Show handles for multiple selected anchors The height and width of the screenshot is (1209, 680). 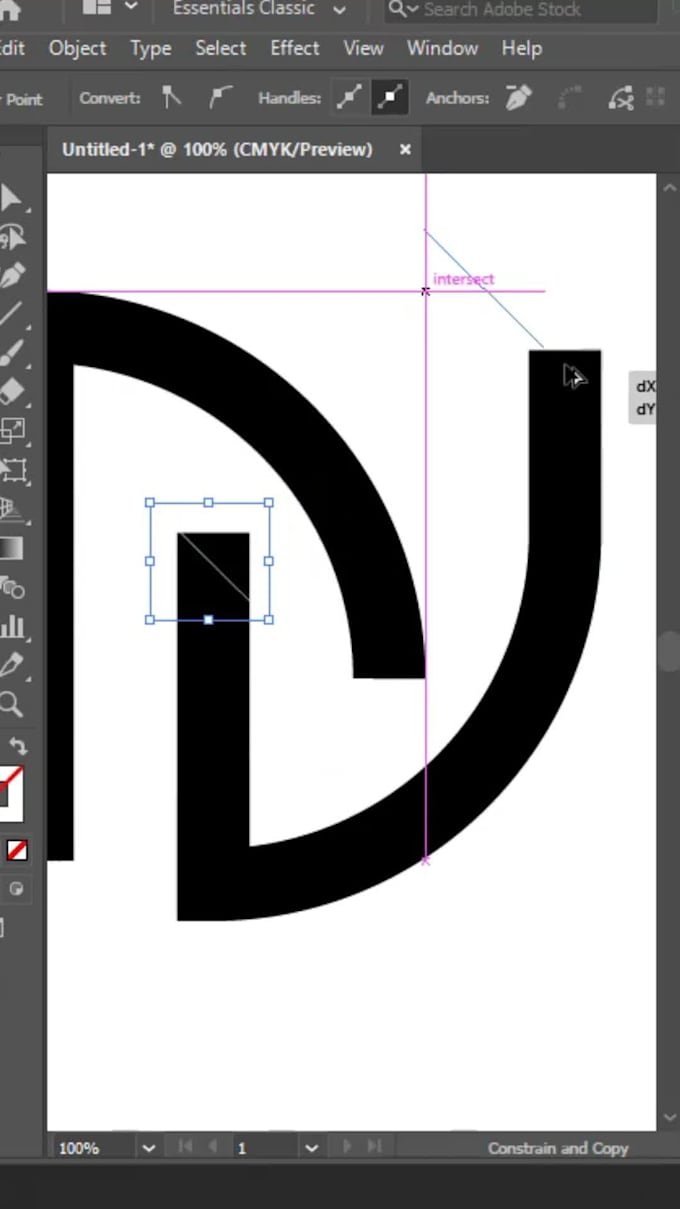coord(349,98)
